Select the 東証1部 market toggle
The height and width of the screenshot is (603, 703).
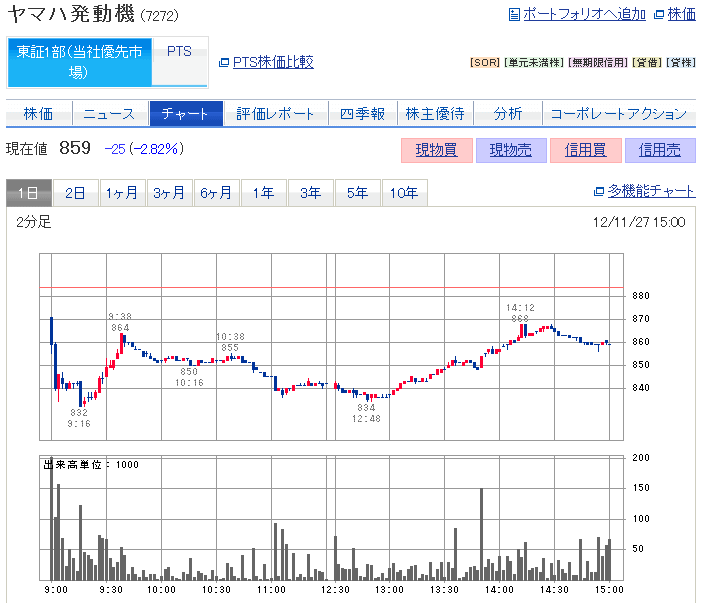coord(79,62)
